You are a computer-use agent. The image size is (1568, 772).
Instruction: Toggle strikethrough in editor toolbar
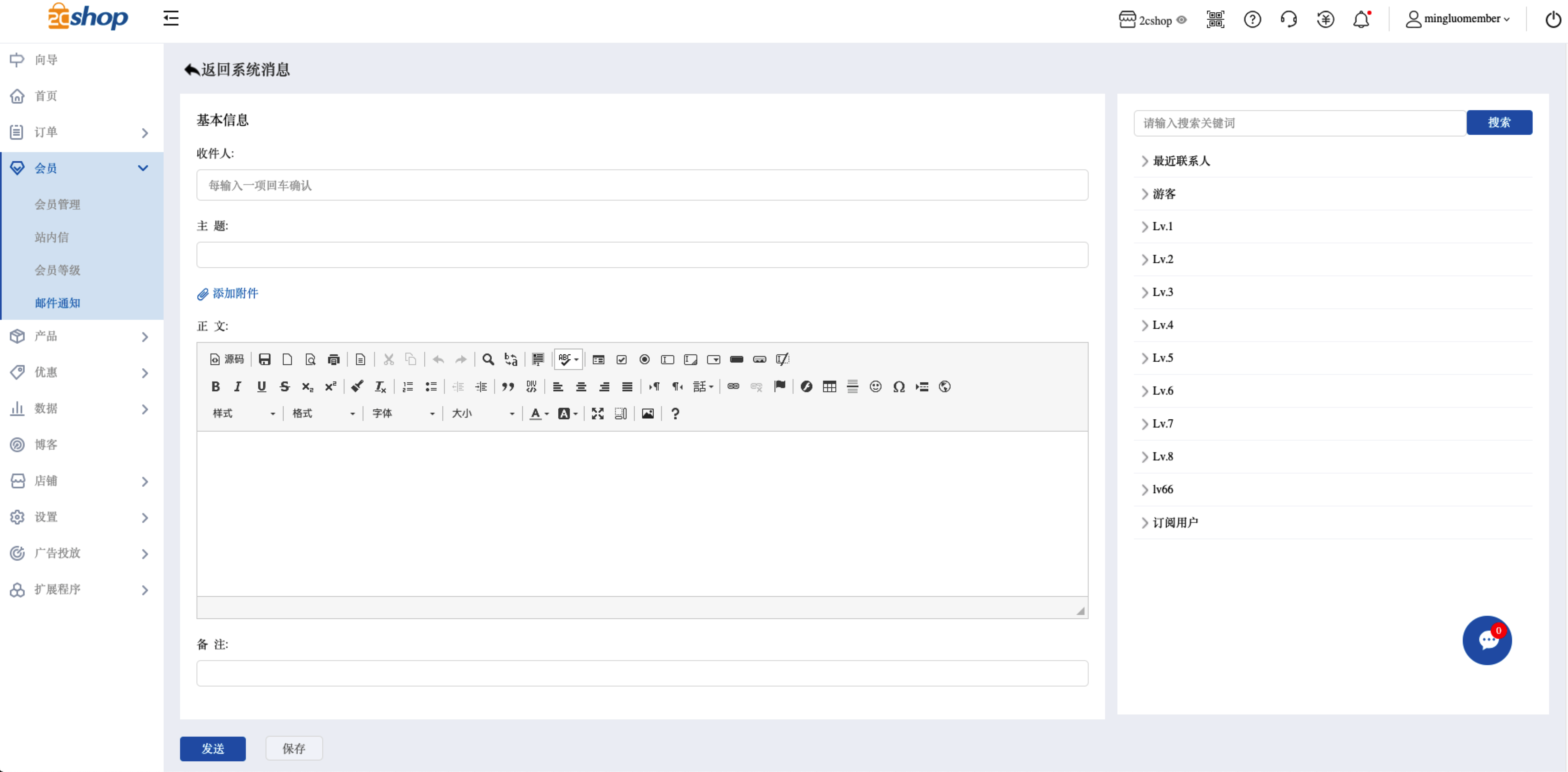(x=284, y=386)
